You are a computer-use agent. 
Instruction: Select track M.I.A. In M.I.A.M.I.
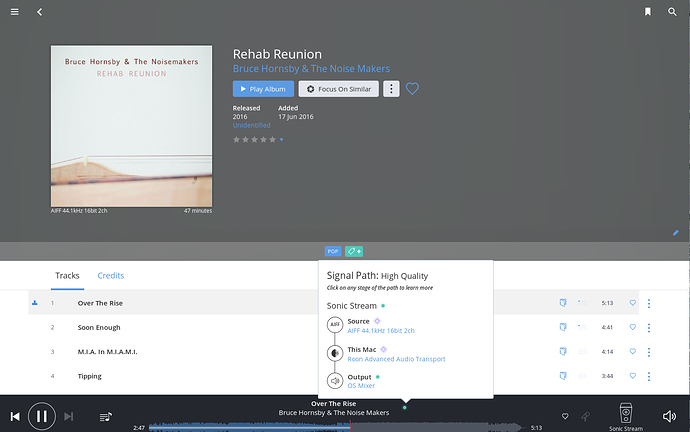[x=107, y=352]
